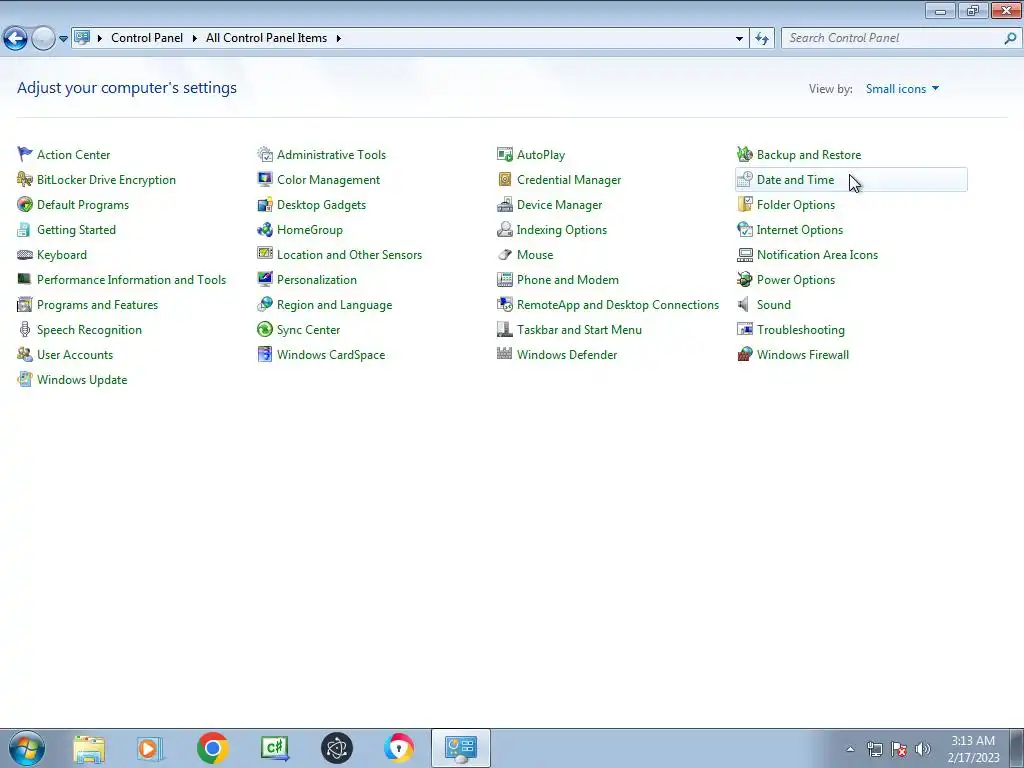Open the Phone and Modem link
This screenshot has height=768, width=1024.
568,280
